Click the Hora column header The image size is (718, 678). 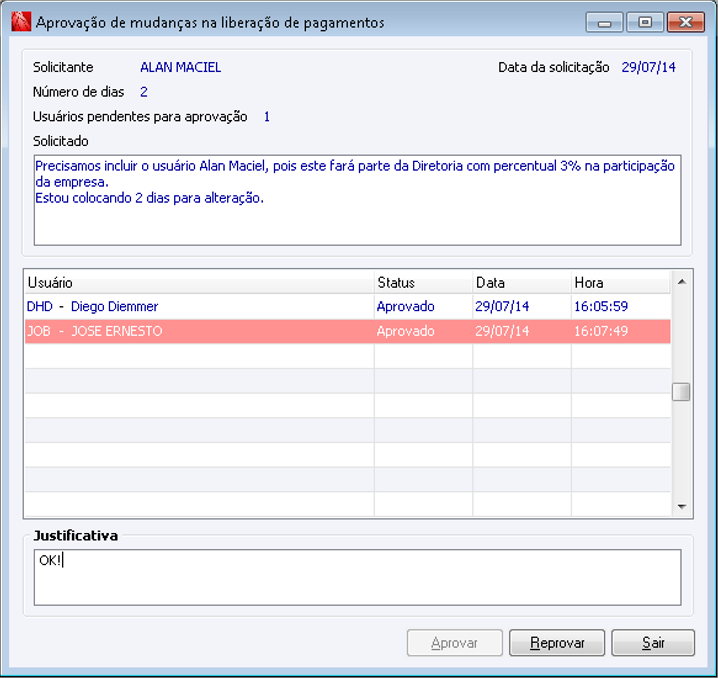point(621,282)
